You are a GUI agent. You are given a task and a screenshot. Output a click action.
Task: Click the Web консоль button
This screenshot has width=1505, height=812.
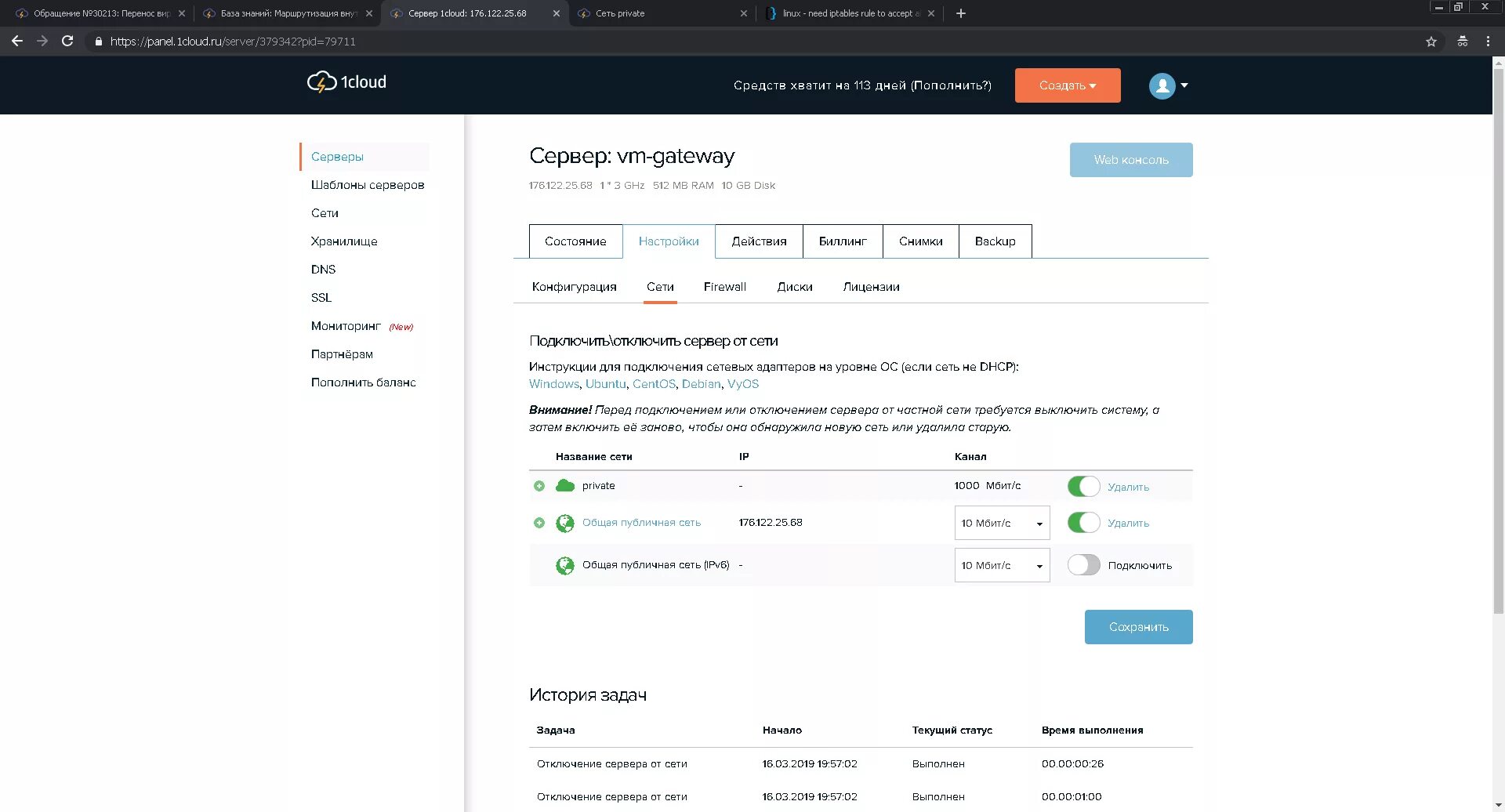[x=1131, y=160]
